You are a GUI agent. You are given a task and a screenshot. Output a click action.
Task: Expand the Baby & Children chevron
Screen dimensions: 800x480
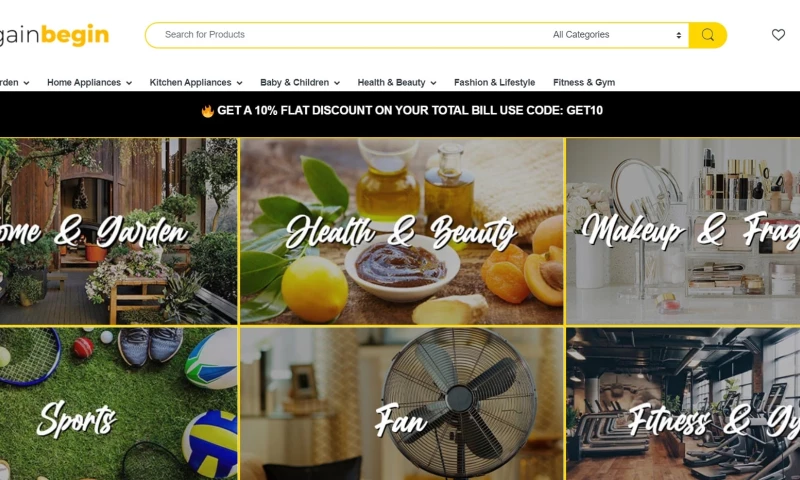337,83
